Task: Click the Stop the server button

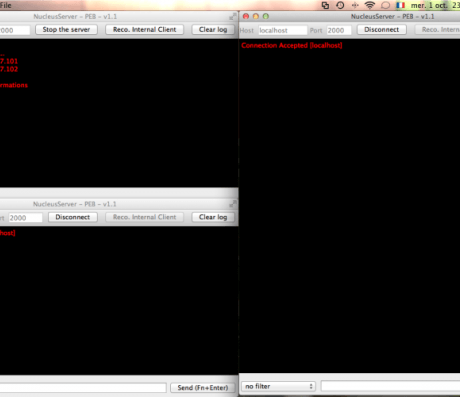Action: pyautogui.click(x=66, y=30)
